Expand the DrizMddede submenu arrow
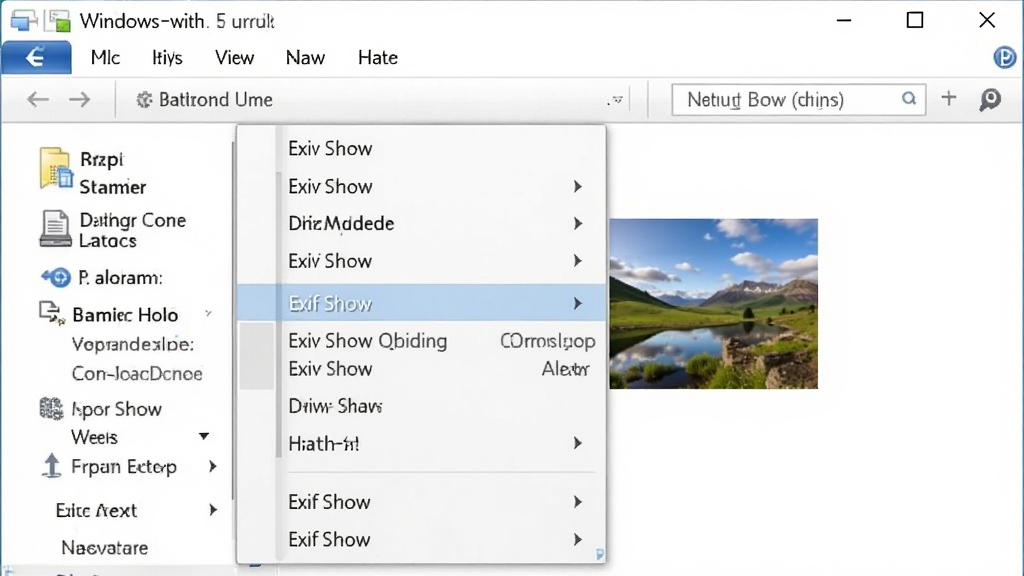This screenshot has width=1024, height=576. [x=577, y=223]
